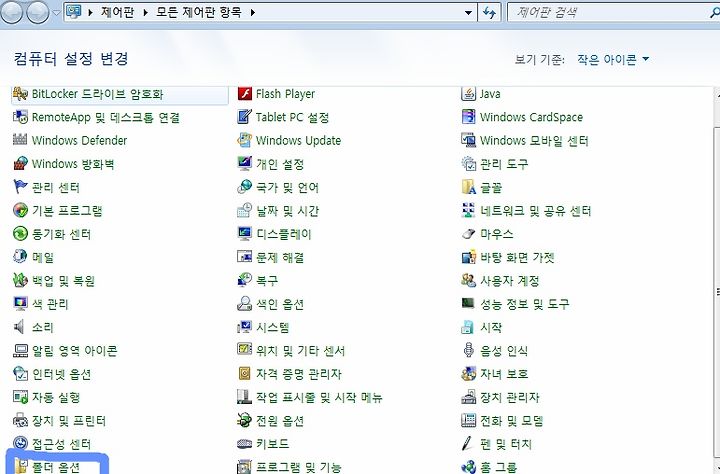Screen dimensions: 720x474
Task: Open the recent pages dropdown beside the Forward button
Action: tap(56, 13)
